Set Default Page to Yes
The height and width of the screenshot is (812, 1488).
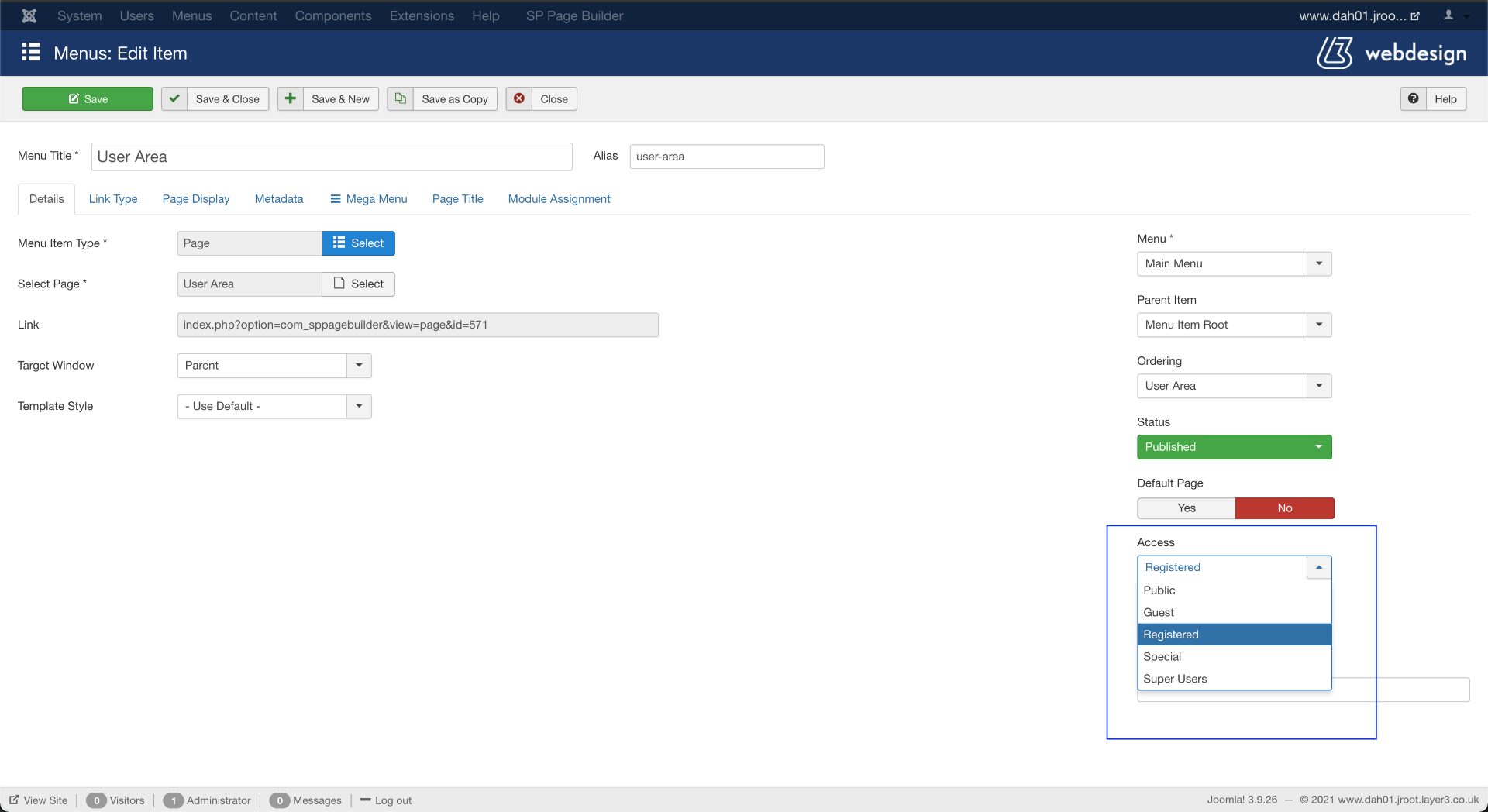click(1187, 508)
